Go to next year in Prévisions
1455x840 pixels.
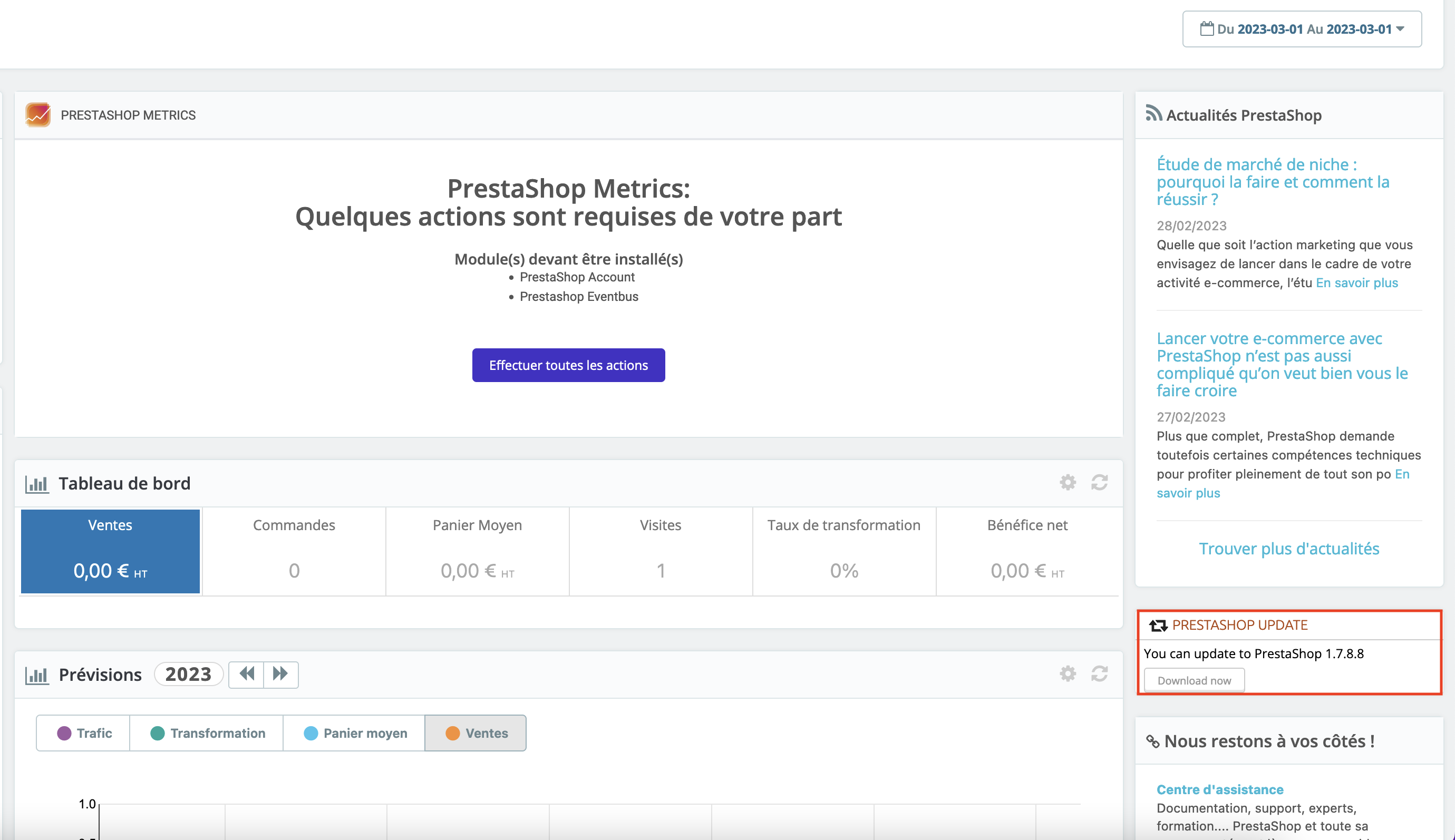(x=281, y=675)
